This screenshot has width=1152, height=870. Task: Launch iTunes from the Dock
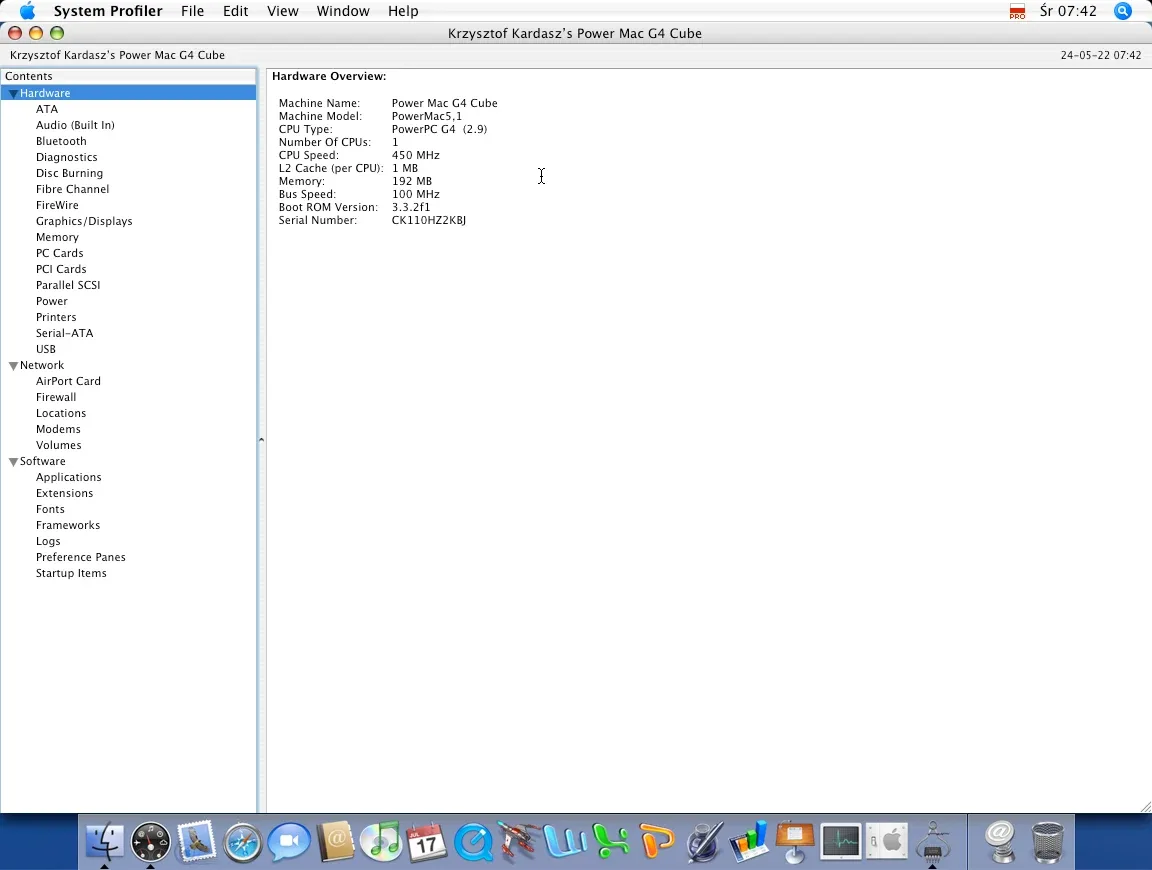point(381,841)
